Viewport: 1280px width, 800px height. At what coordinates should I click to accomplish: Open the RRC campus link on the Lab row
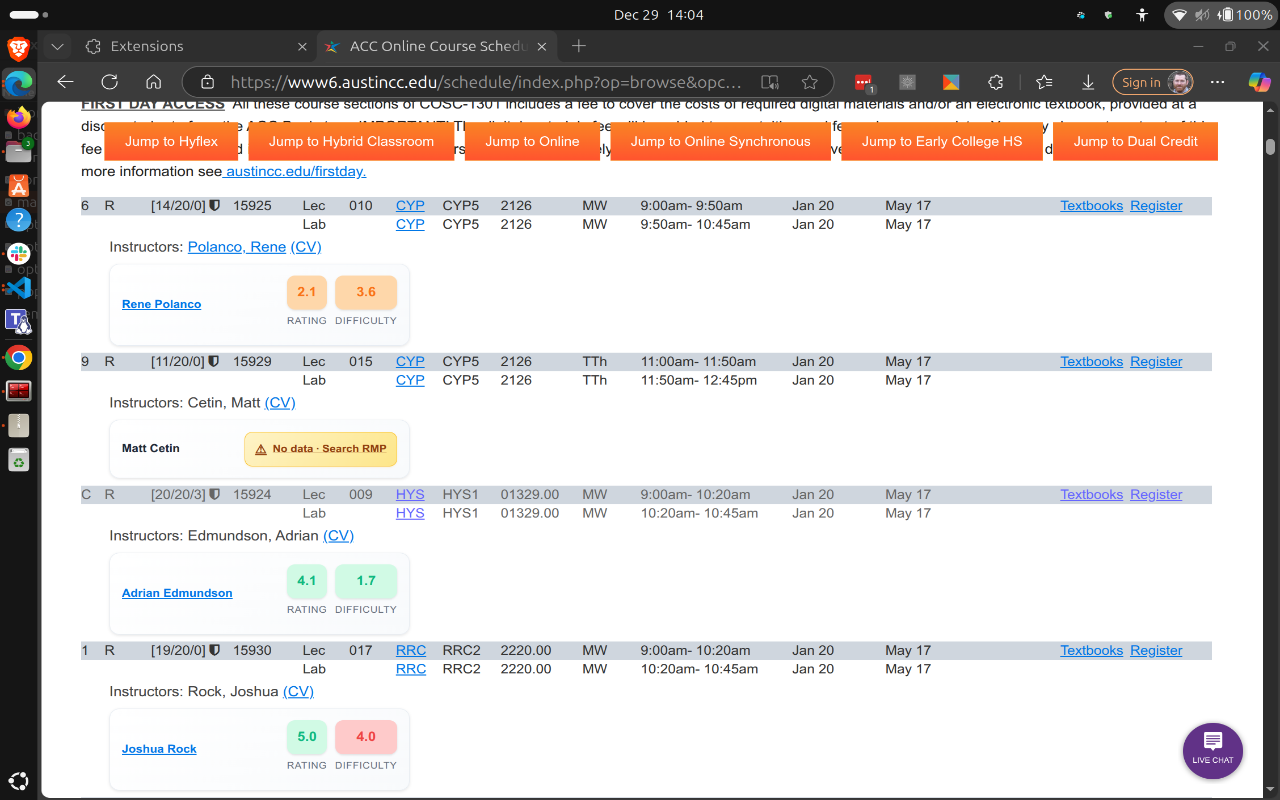point(411,670)
